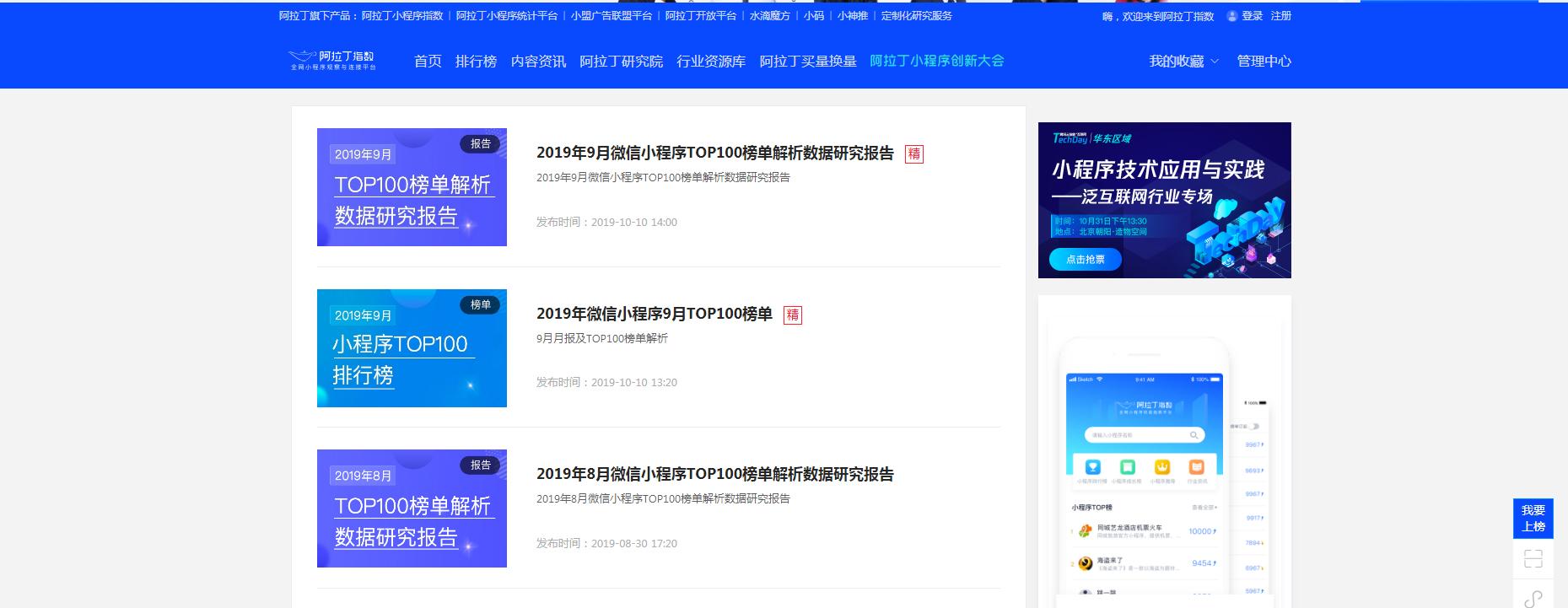
Task: Click the 2019年9月 TOP100榜单解析 report thumbnail
Action: coord(412,187)
